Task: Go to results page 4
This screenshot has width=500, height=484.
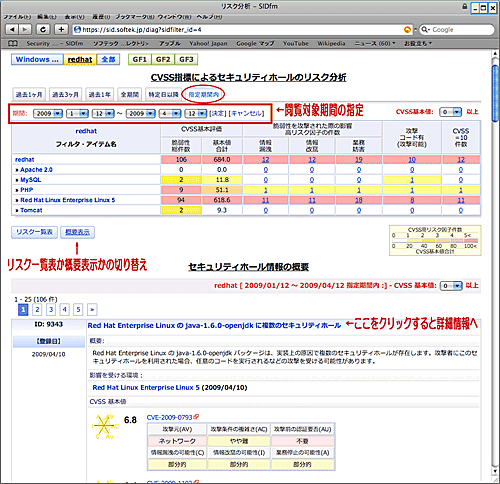Action: coord(65,310)
